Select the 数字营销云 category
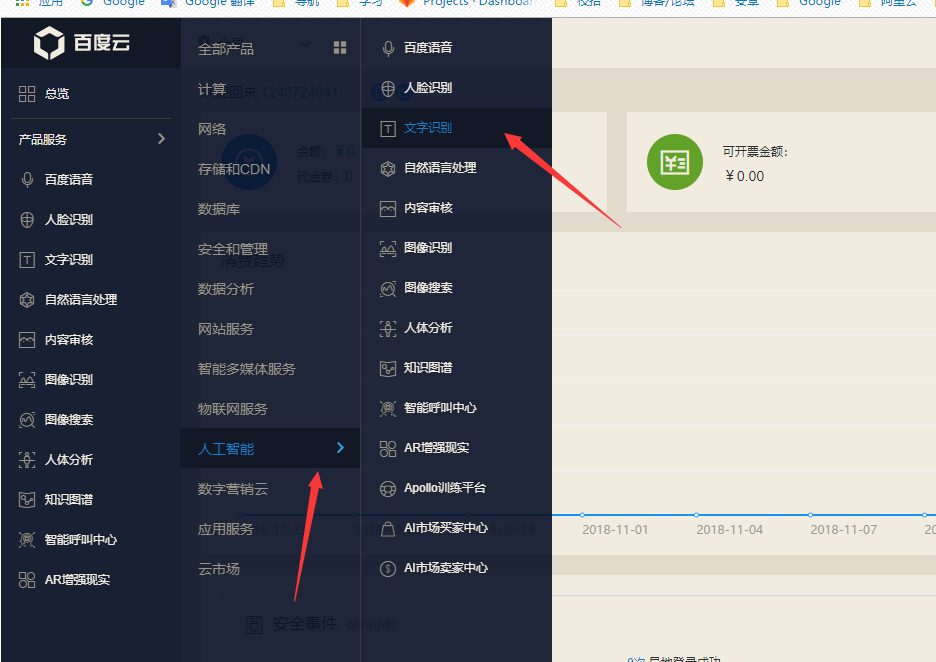 coord(233,489)
